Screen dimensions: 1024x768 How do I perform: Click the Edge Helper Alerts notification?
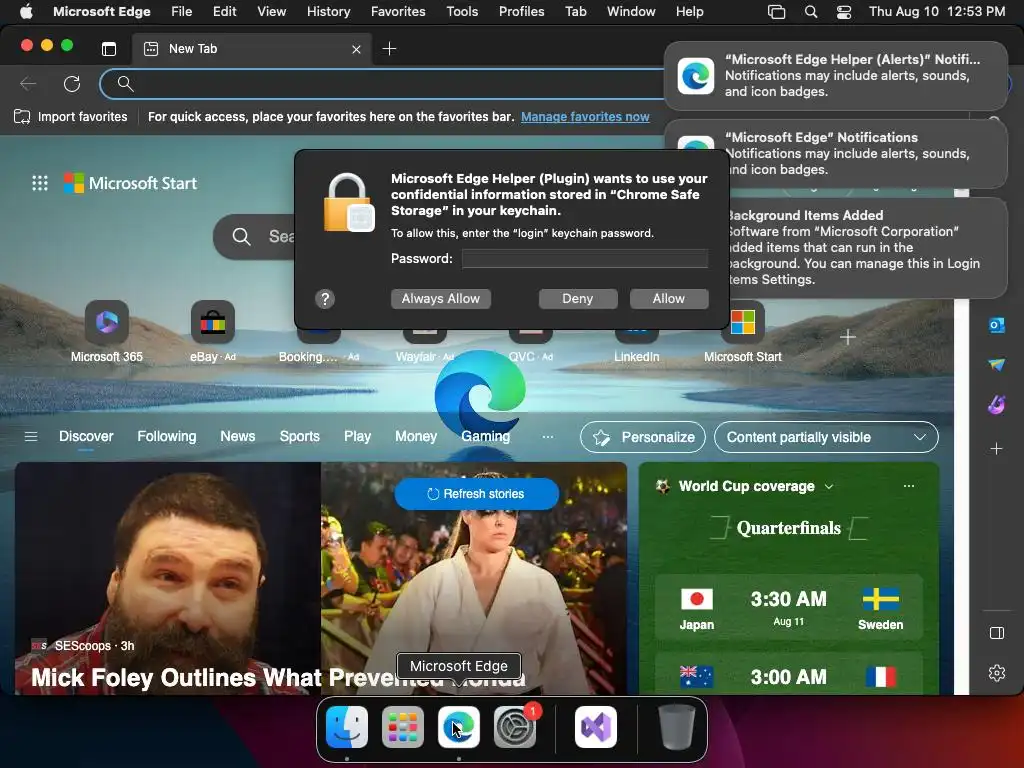point(836,76)
